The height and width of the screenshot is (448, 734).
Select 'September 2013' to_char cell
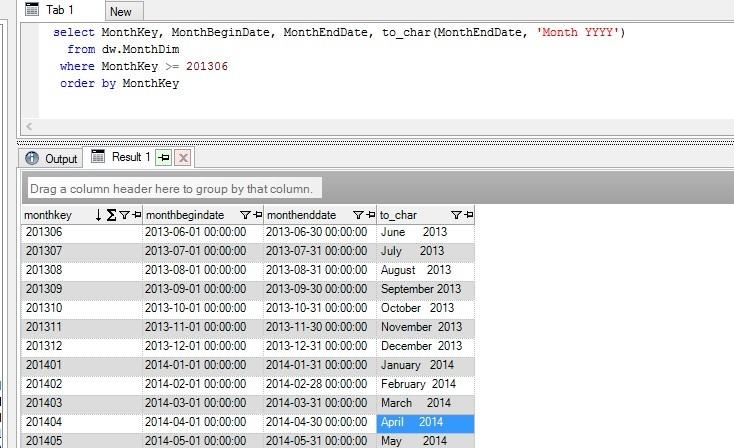pos(426,289)
